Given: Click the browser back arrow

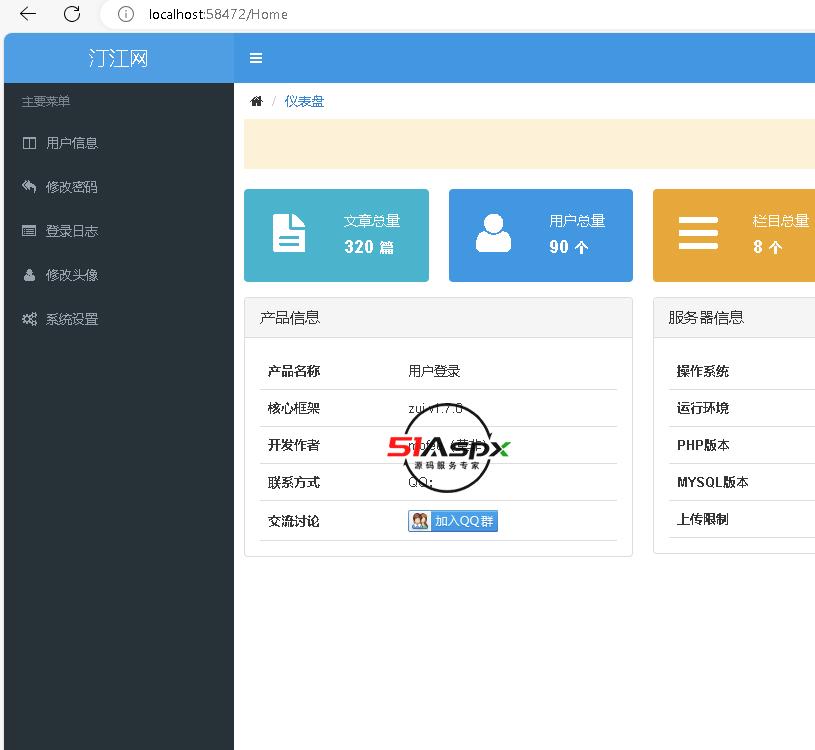Looking at the screenshot, I should pos(28,14).
